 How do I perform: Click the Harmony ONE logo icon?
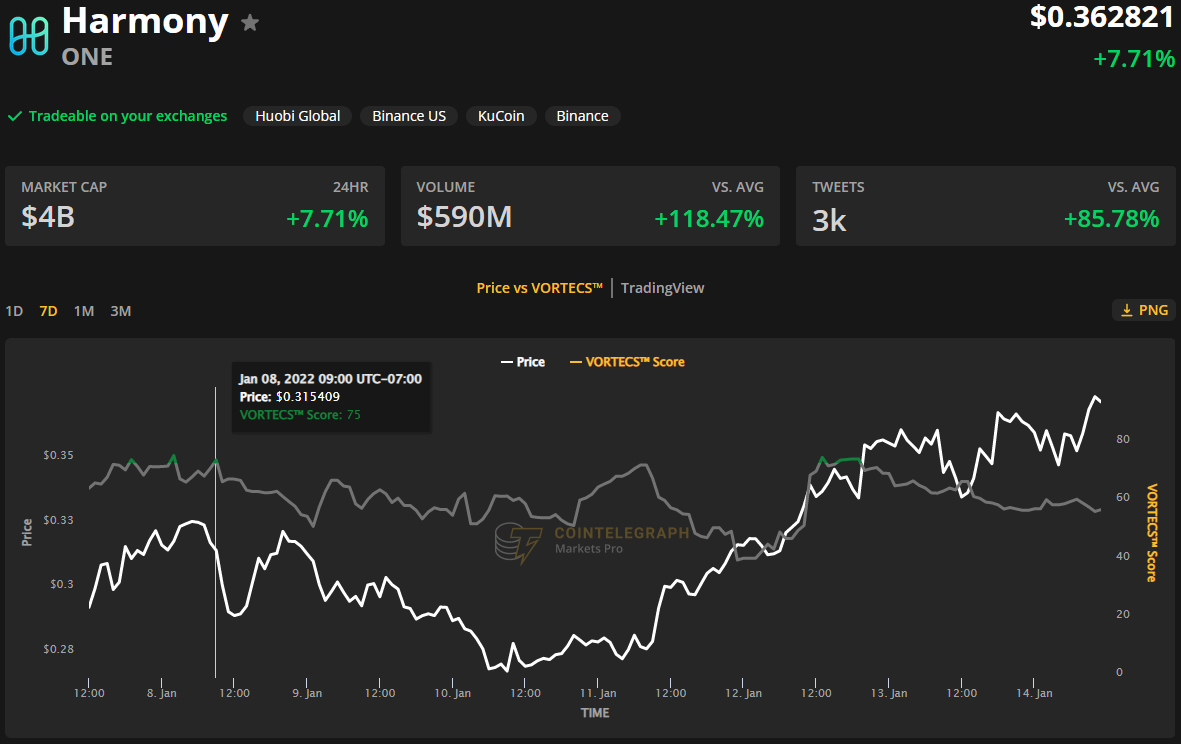point(29,36)
